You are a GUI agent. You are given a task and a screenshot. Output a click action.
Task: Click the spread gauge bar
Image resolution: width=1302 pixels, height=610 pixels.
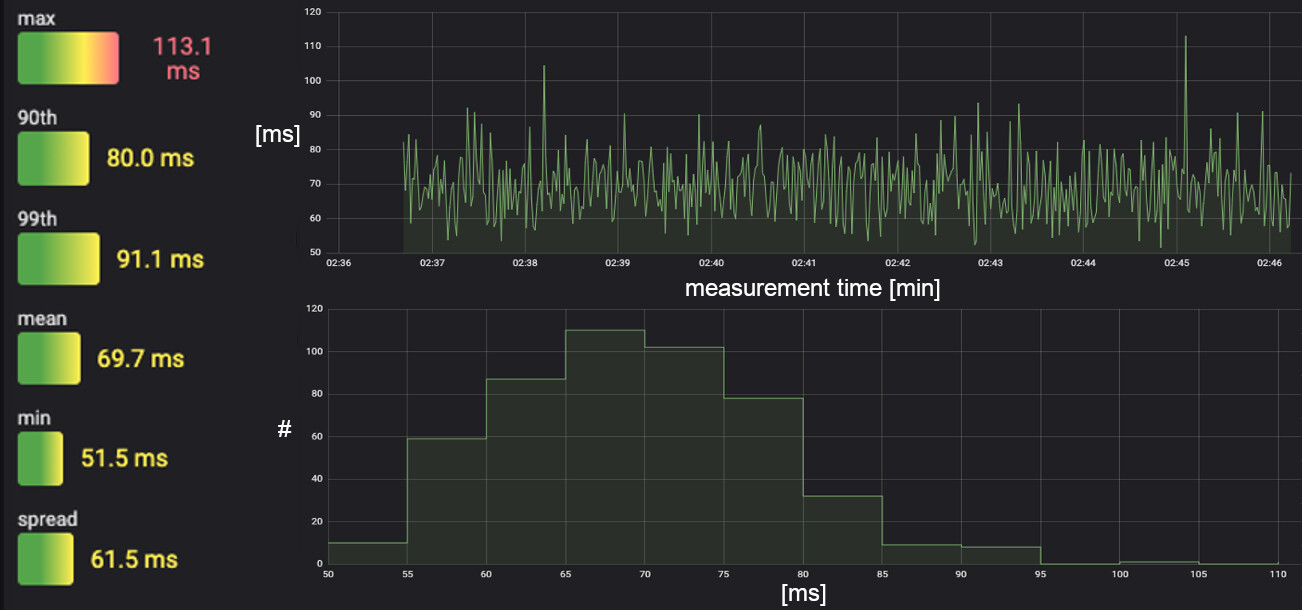[45, 559]
